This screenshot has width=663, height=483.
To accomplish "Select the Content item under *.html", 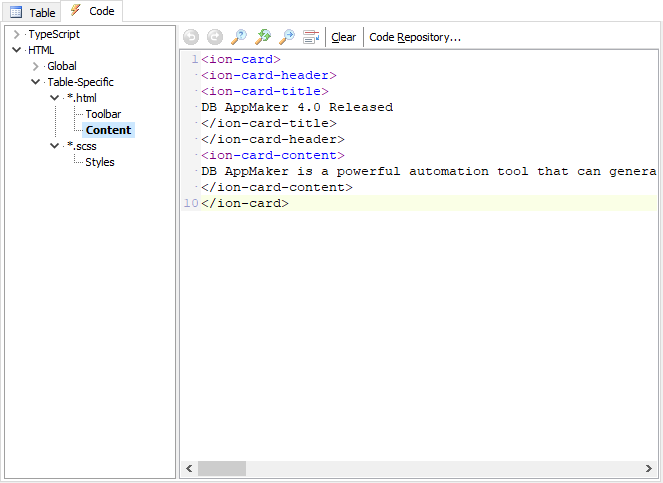I will 108,130.
